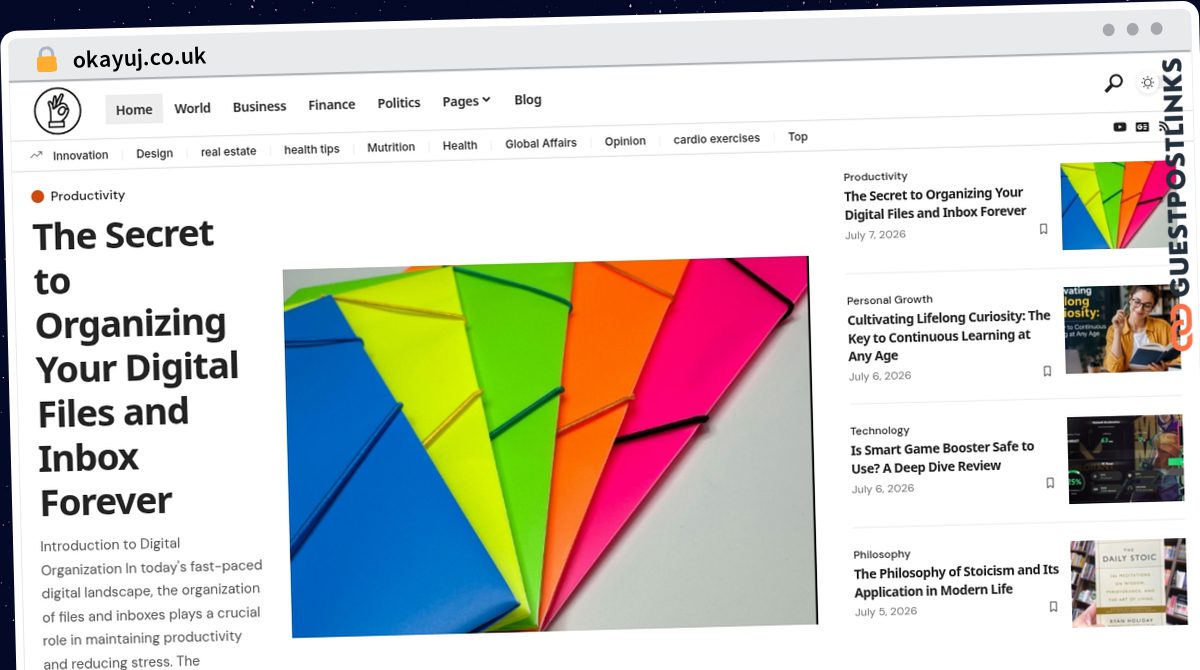Open Cultivating Lifelong Curiosity article title
The height and width of the screenshot is (670, 1200).
[x=949, y=335]
